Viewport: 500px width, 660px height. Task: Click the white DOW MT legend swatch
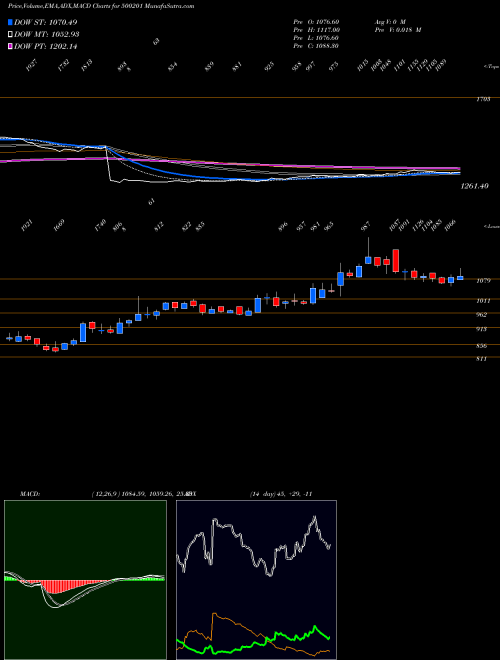tap(10, 35)
